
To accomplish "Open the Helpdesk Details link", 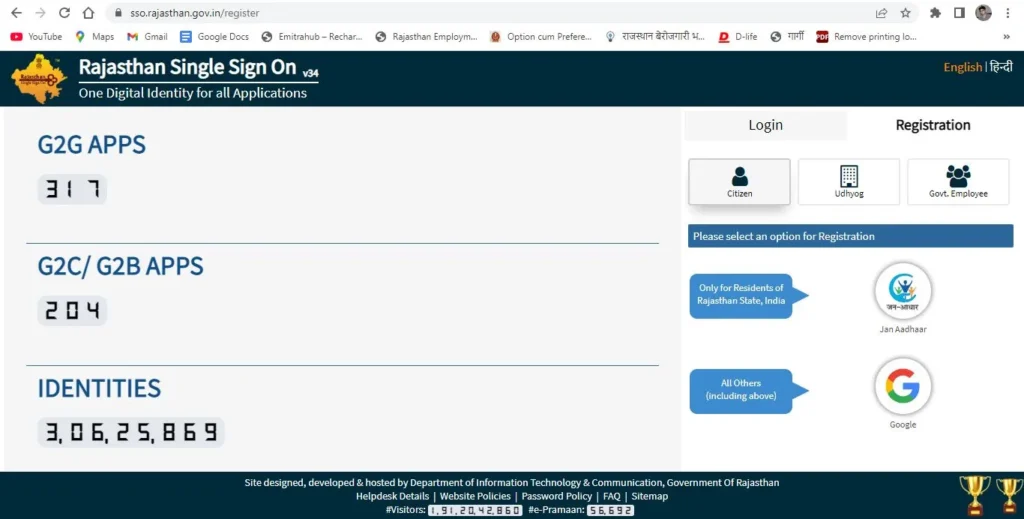I will coord(392,496).
